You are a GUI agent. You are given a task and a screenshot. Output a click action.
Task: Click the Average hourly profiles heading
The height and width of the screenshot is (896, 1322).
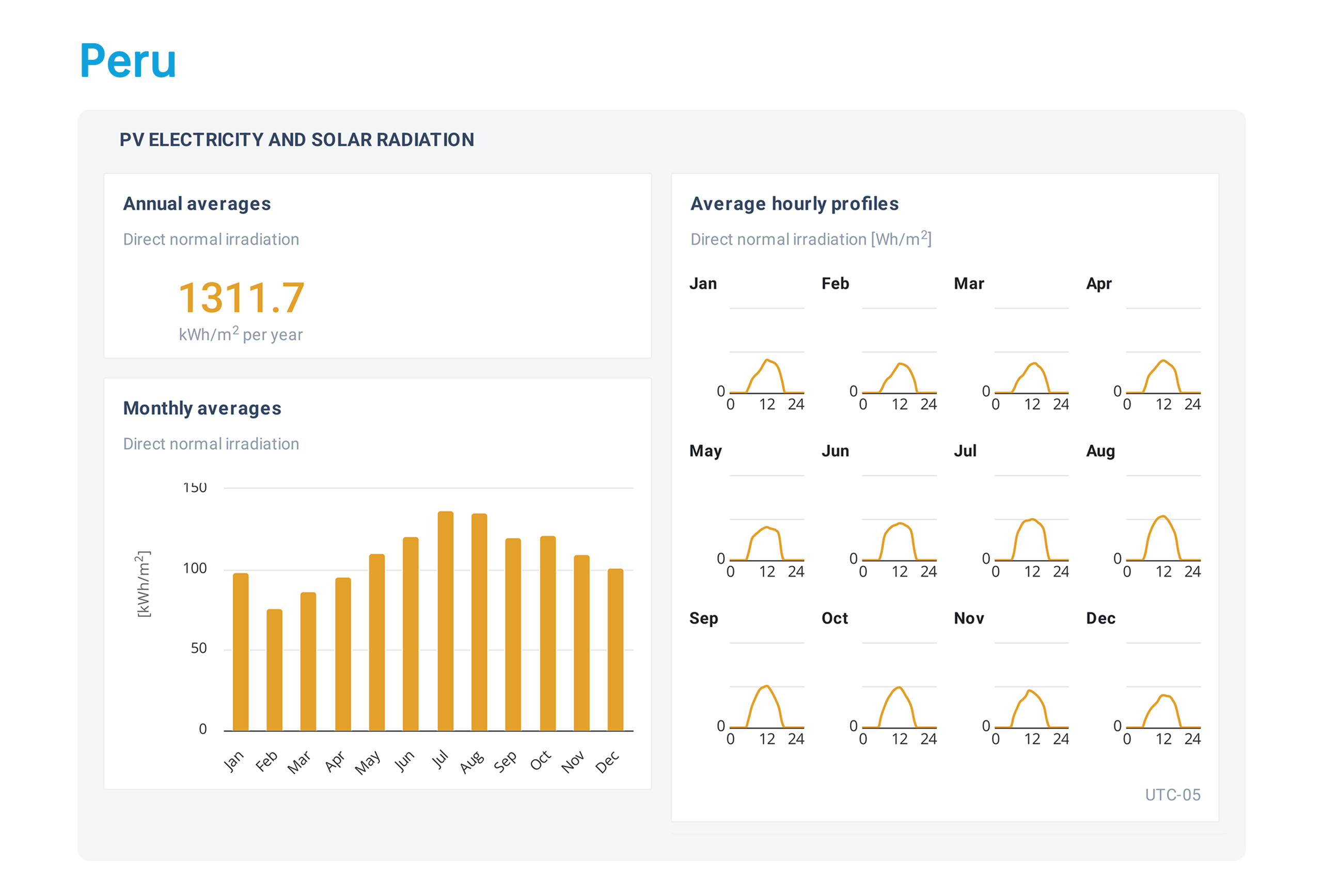794,203
